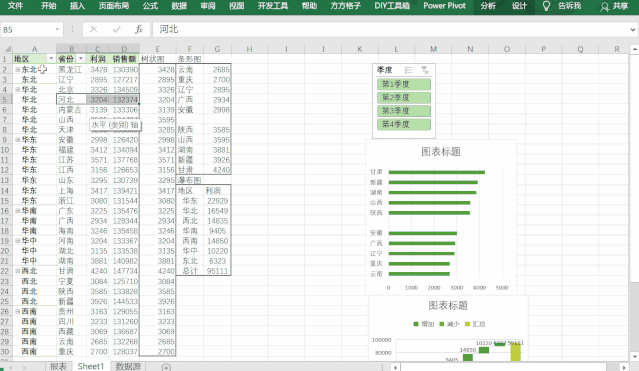Open the 设计 PivotTable tab

(x=519, y=6)
